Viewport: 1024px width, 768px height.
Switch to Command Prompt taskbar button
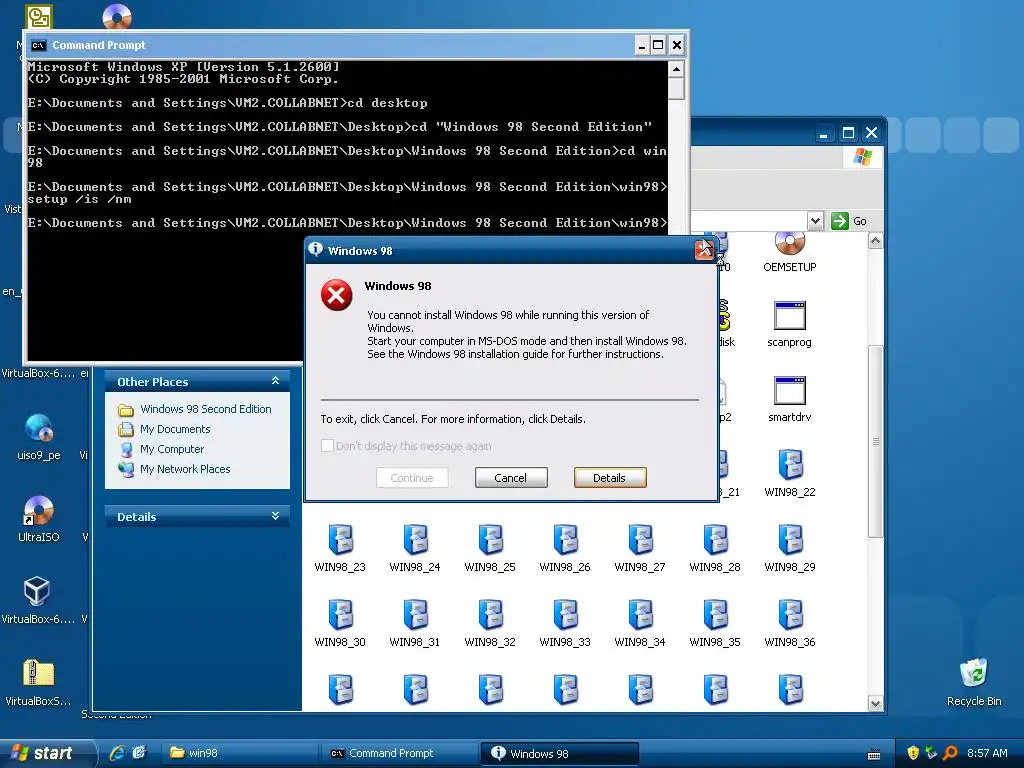pyautogui.click(x=400, y=753)
